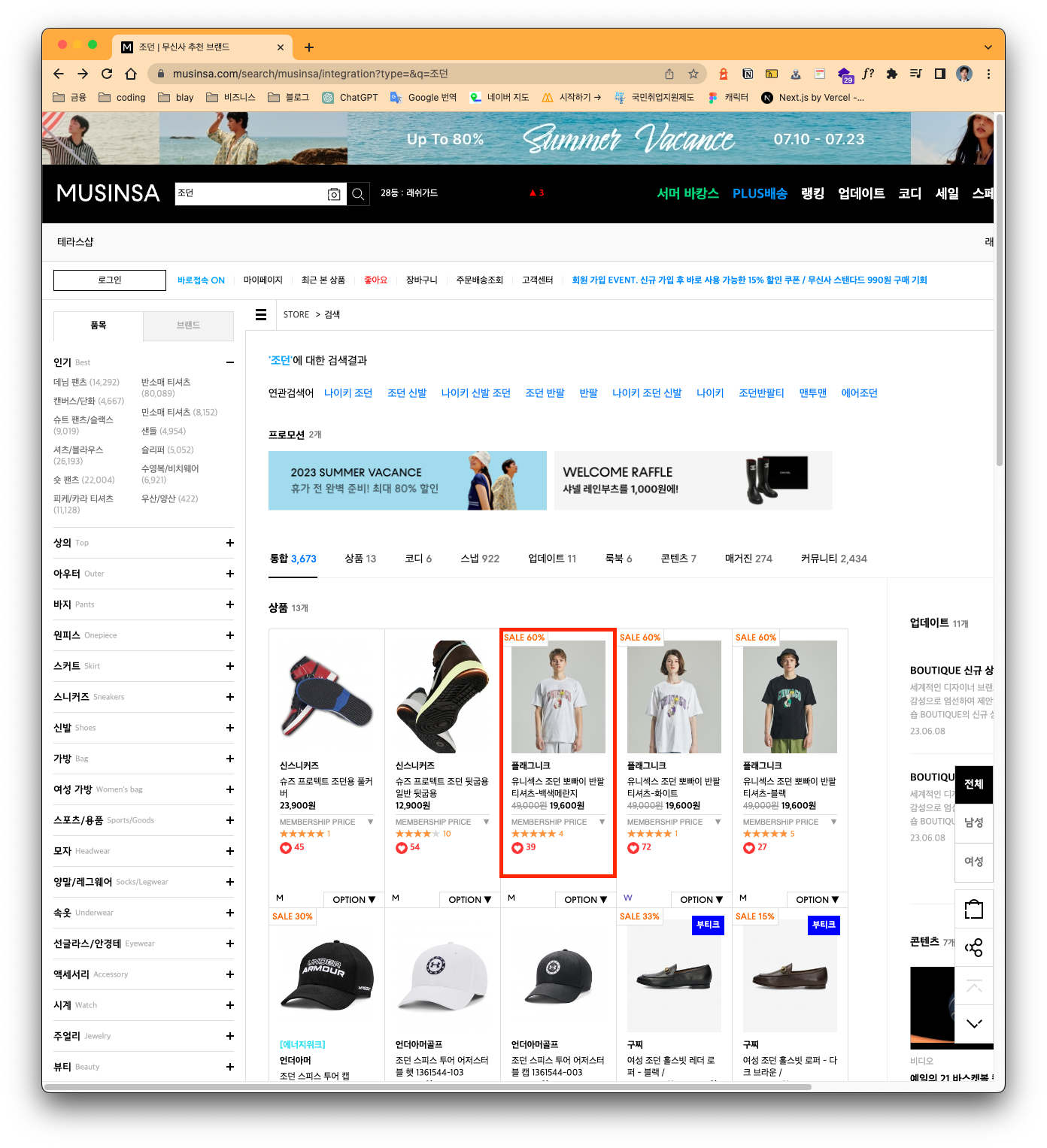The image size is (1047, 1148).
Task: Open the 2023 SUMMER VACANCE promotion banner
Action: pos(408,481)
